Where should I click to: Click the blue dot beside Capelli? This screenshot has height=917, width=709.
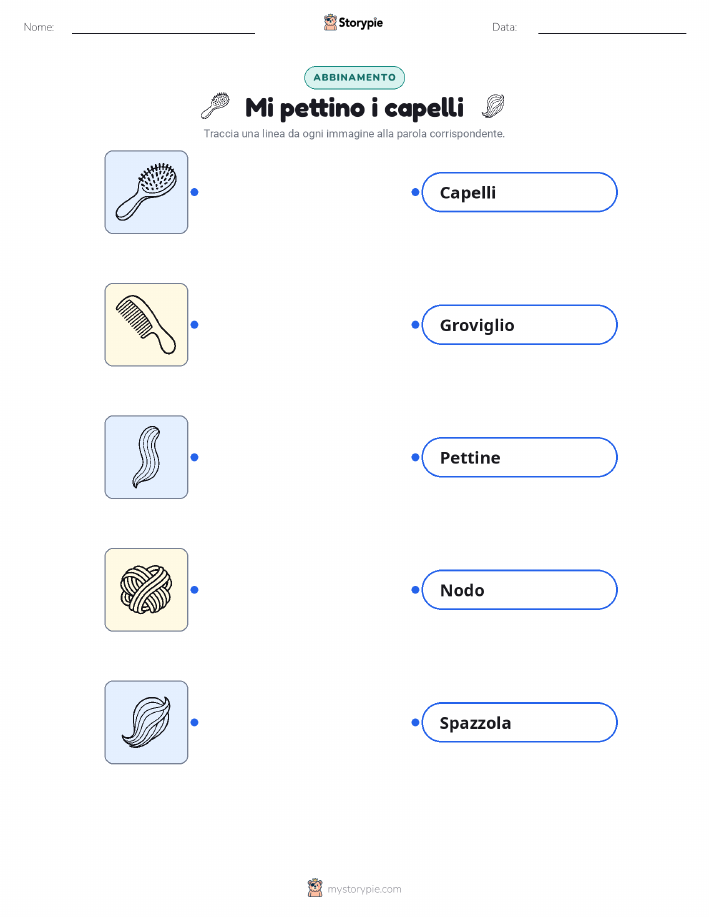415,192
